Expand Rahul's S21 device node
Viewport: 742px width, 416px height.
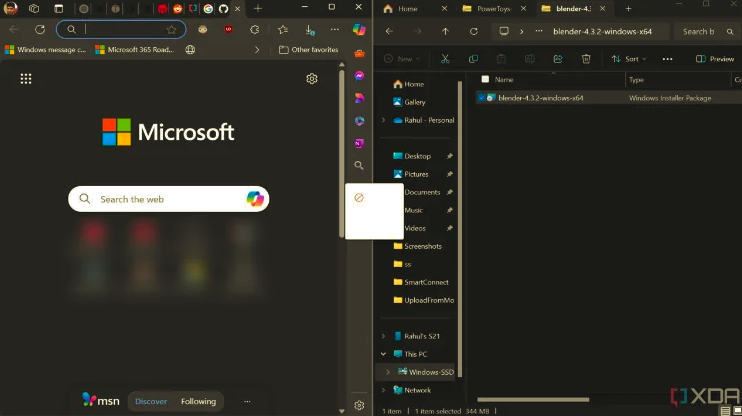pyautogui.click(x=384, y=336)
